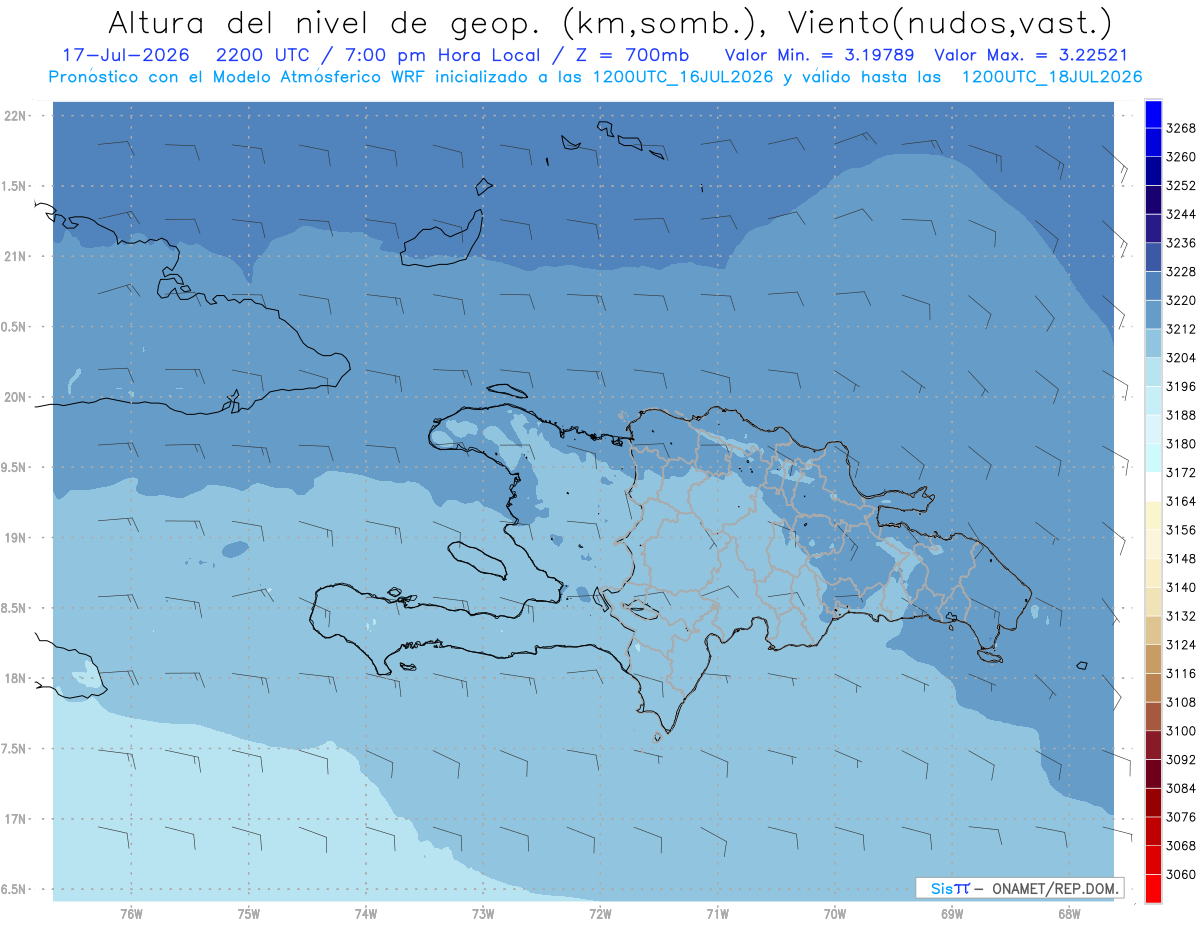Click the '3076' legend value
1200x927 pixels.
click(x=1181, y=817)
